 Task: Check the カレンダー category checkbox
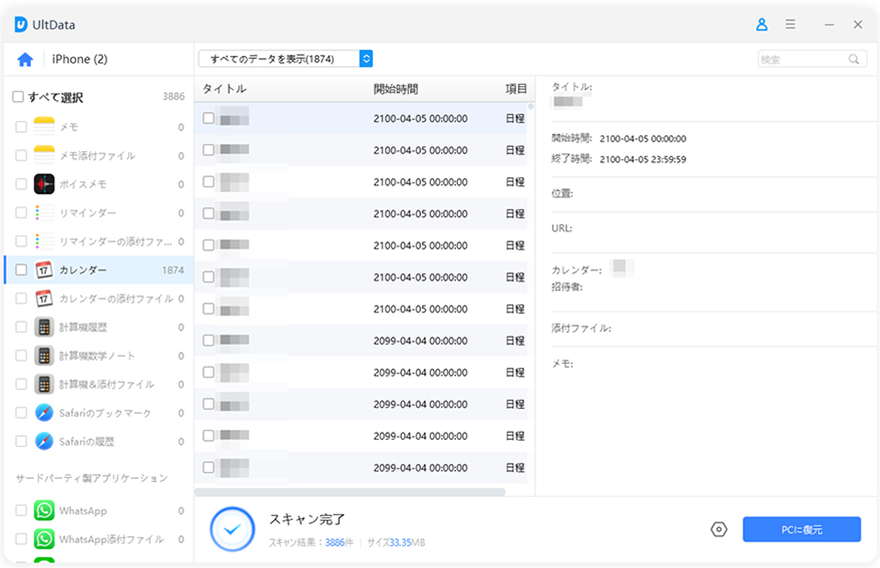(21, 270)
